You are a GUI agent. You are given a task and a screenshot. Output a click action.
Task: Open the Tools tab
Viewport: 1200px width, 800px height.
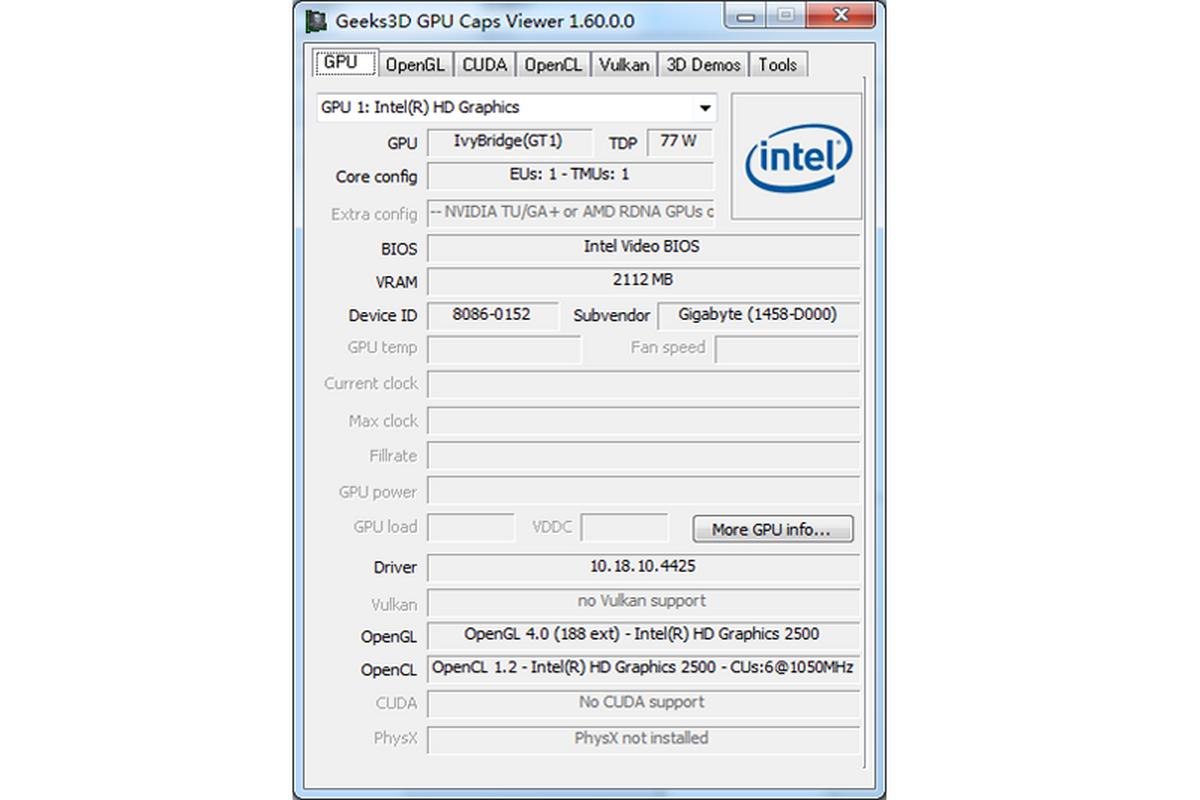point(778,65)
